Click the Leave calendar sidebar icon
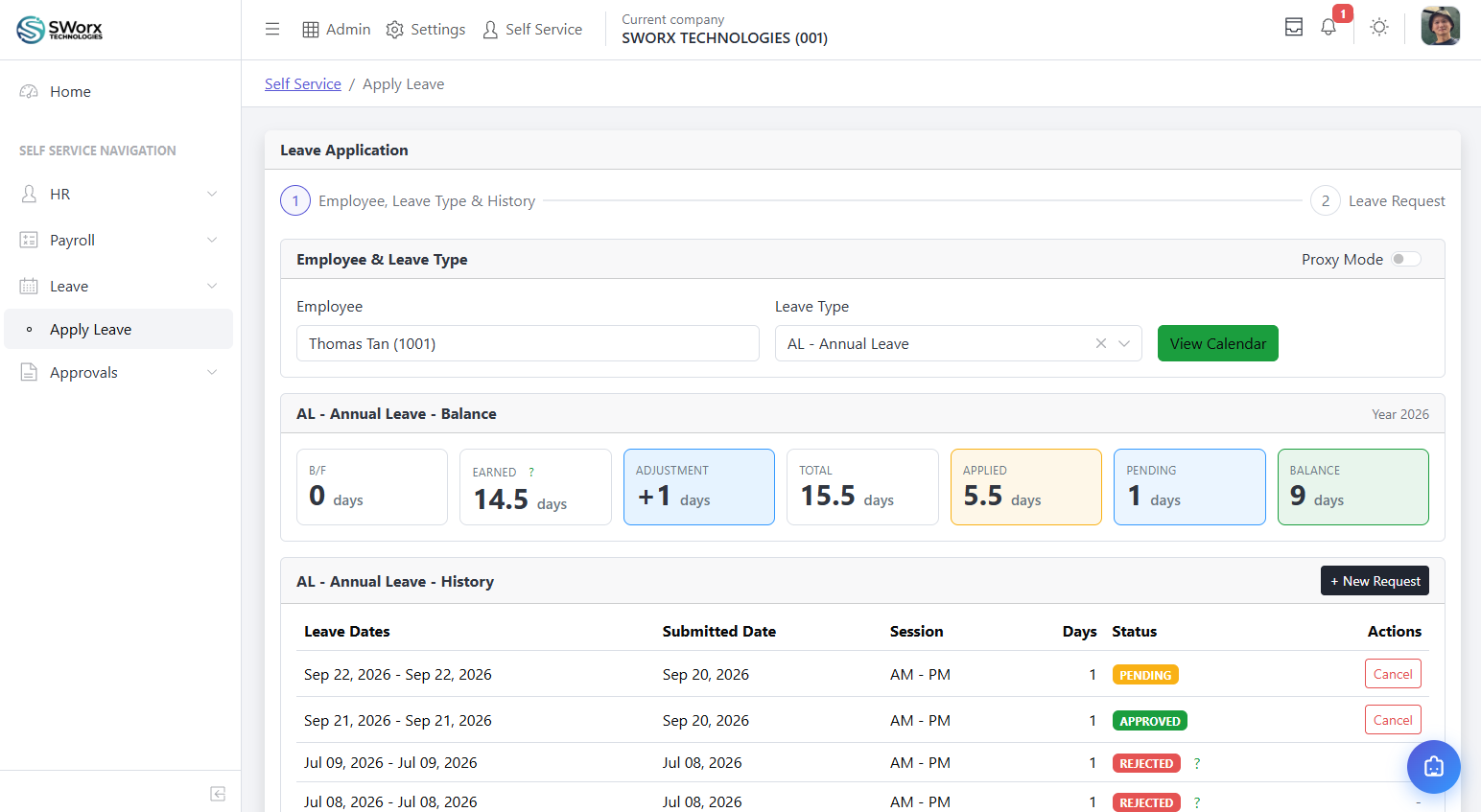The width and height of the screenshot is (1481, 812). pyautogui.click(x=29, y=287)
